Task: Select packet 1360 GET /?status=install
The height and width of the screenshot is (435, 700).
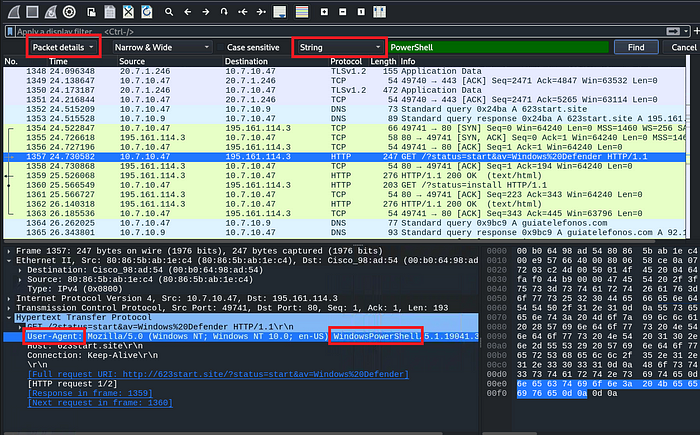Action: tap(344, 185)
